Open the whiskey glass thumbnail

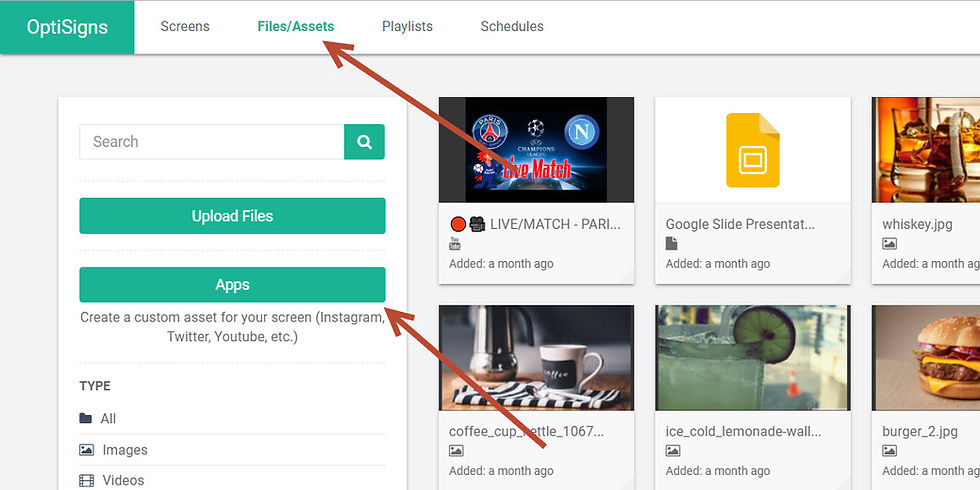(926, 150)
